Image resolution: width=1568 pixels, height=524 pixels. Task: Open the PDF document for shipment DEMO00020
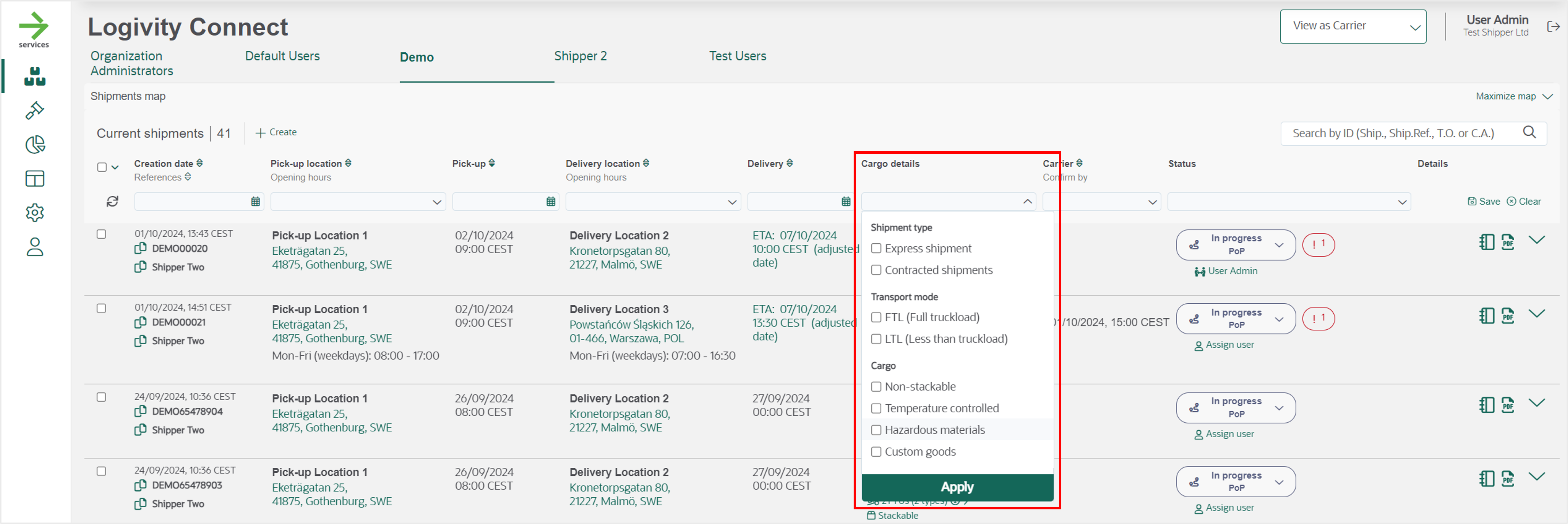(1508, 242)
